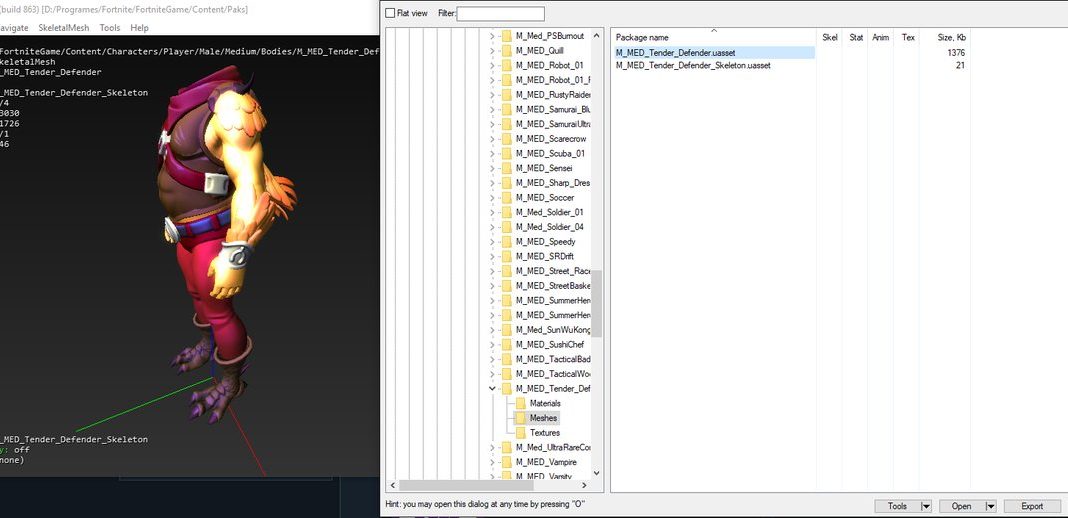1068x518 pixels.
Task: Expand the M_Med_PSBurnout folder
Action: (x=492, y=35)
